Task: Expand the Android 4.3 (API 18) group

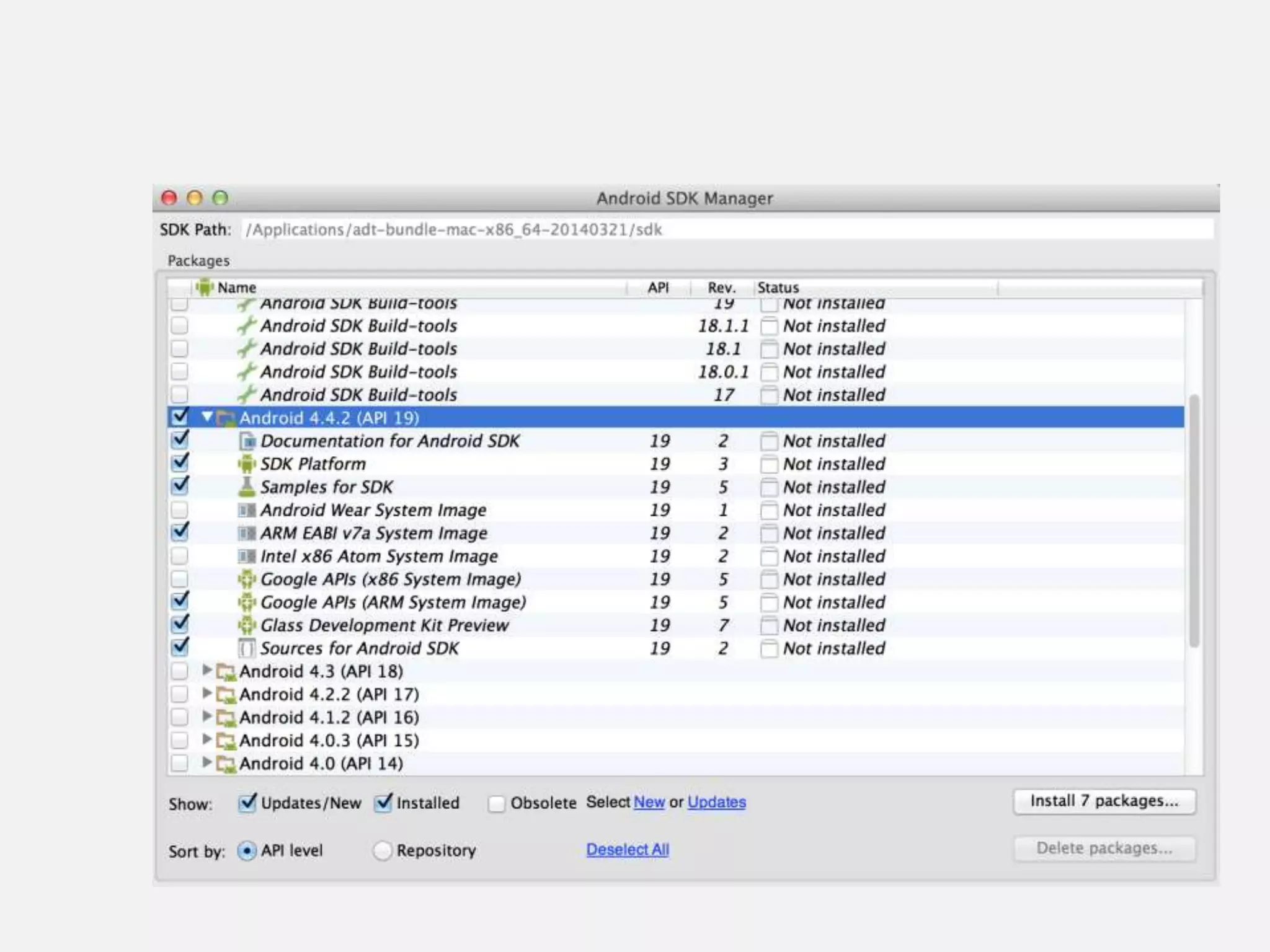Action: tap(208, 671)
